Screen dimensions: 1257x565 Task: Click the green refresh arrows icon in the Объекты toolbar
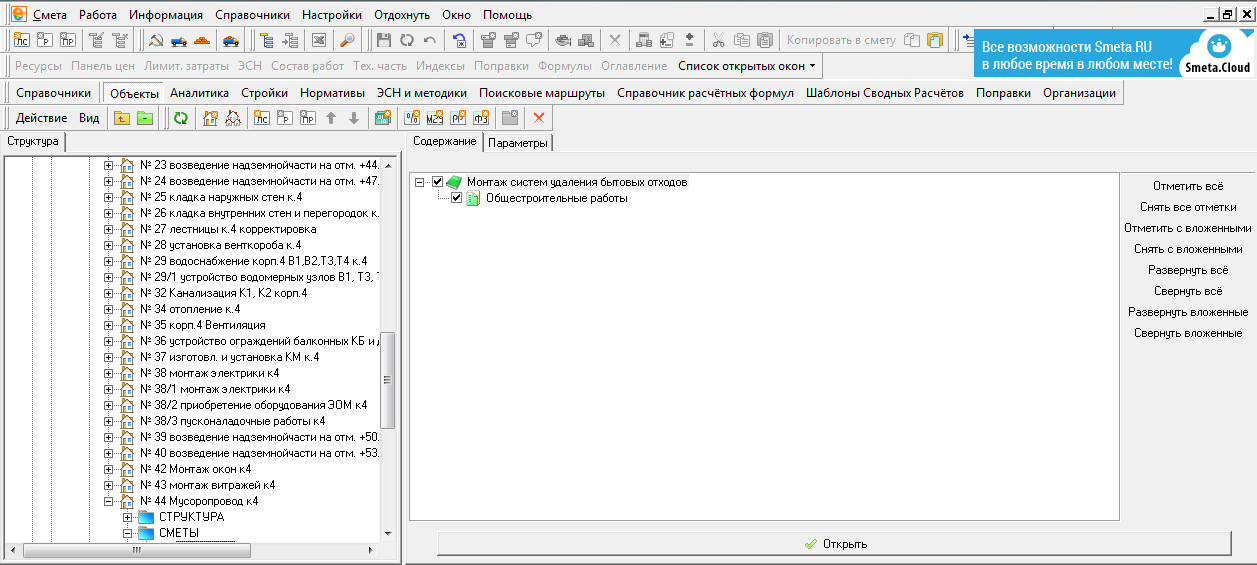pyautogui.click(x=180, y=118)
